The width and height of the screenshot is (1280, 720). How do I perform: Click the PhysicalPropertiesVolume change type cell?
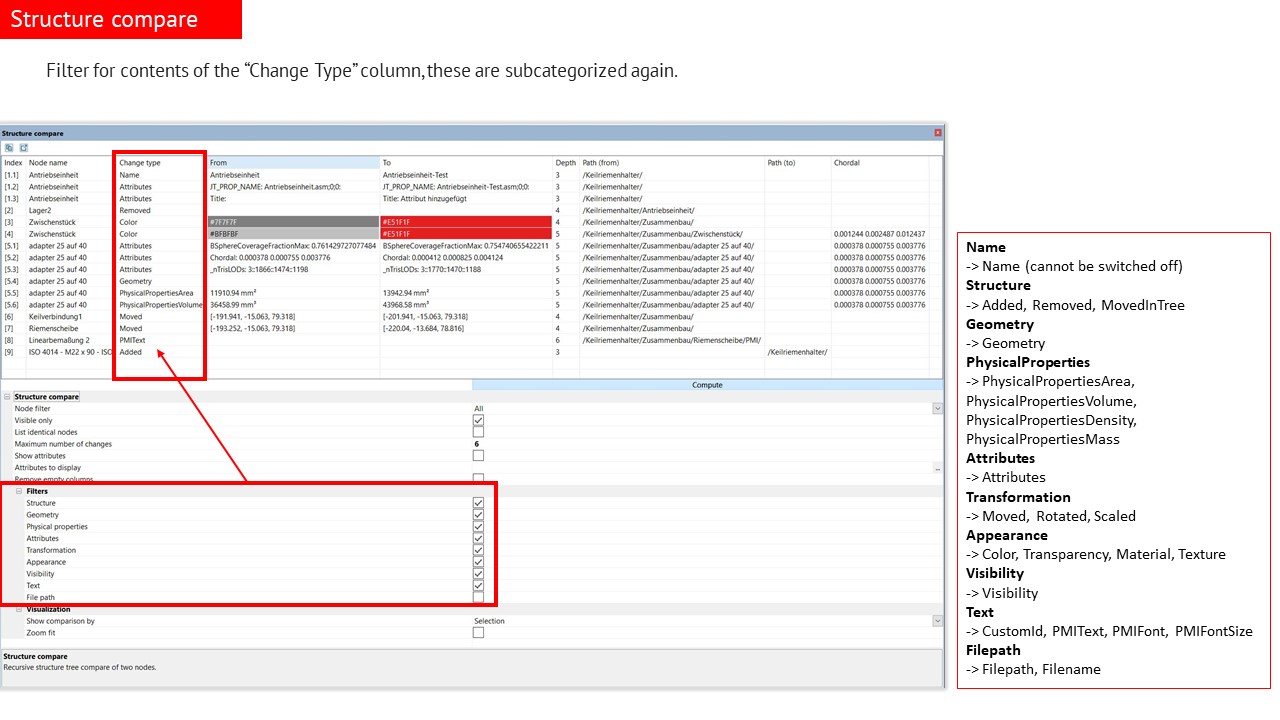click(160, 305)
